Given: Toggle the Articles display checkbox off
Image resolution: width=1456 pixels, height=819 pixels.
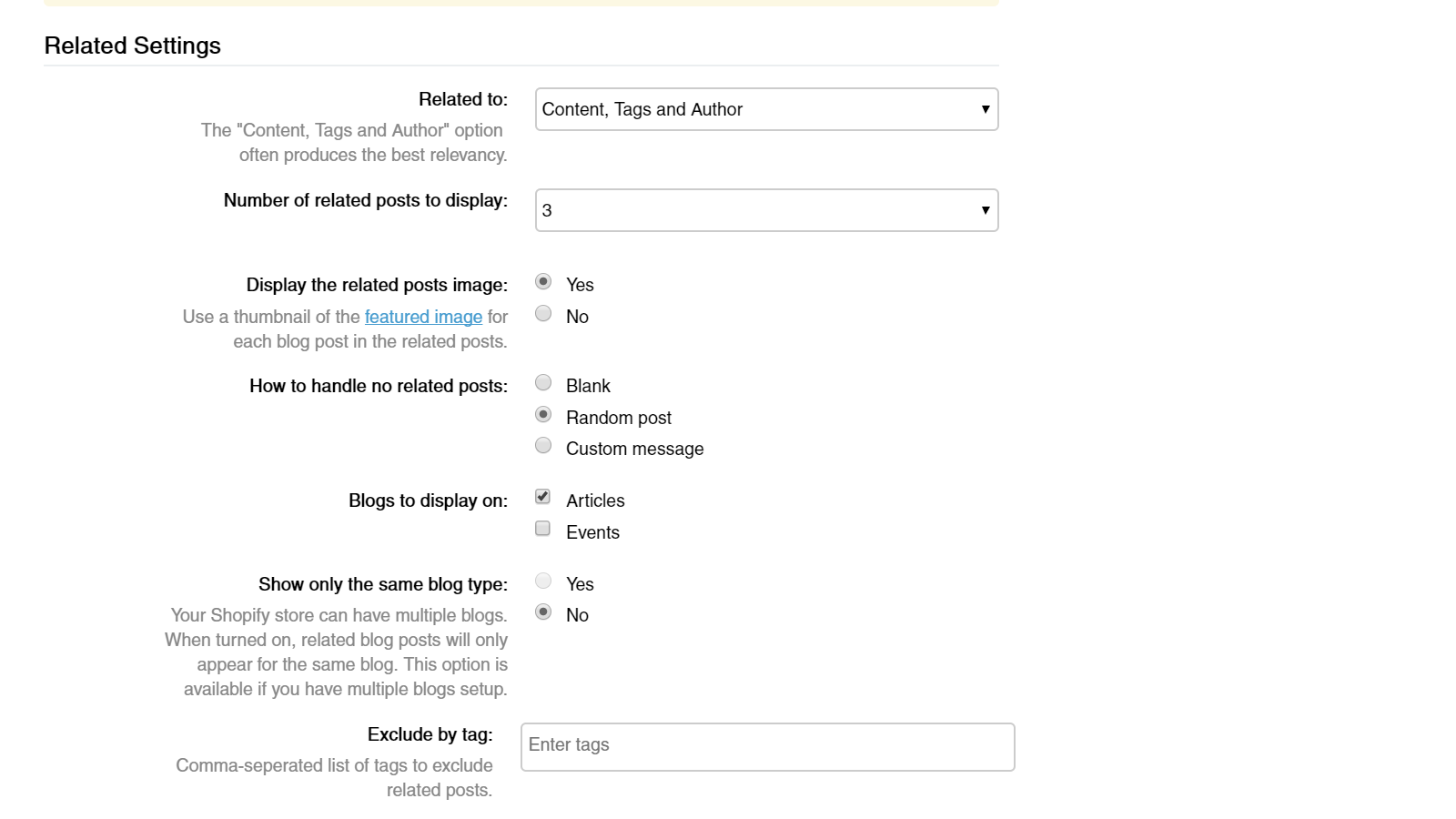Looking at the screenshot, I should [542, 496].
